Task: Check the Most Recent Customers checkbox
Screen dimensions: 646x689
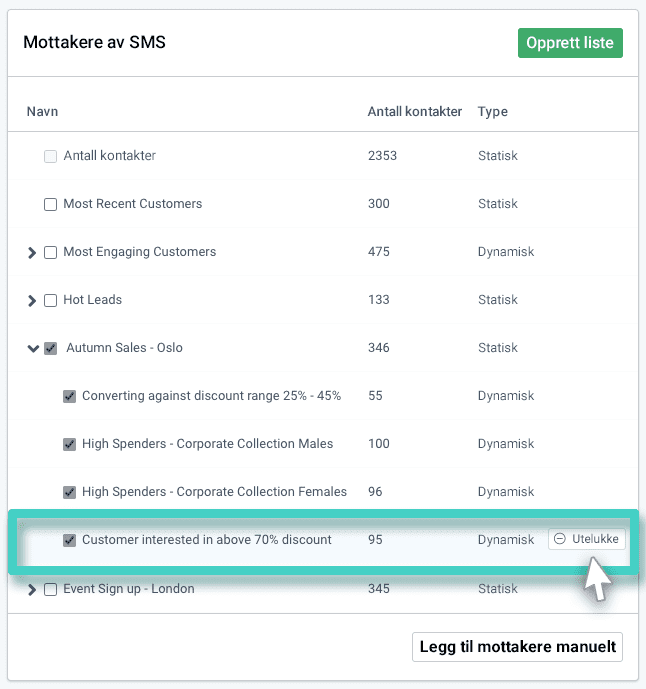Action: tap(50, 205)
